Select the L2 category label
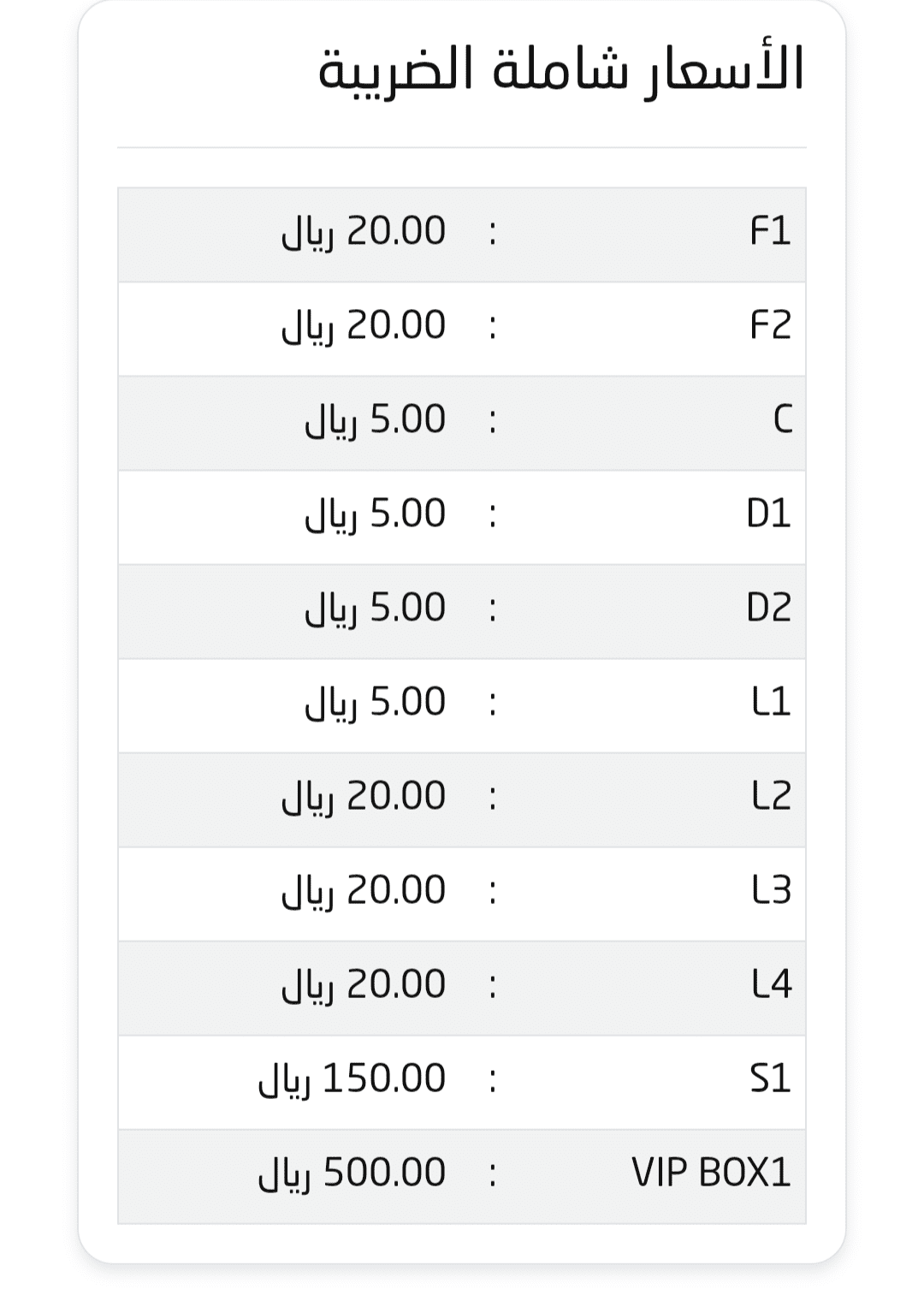Screen dimensions: 924x1295 pyautogui.click(x=771, y=796)
